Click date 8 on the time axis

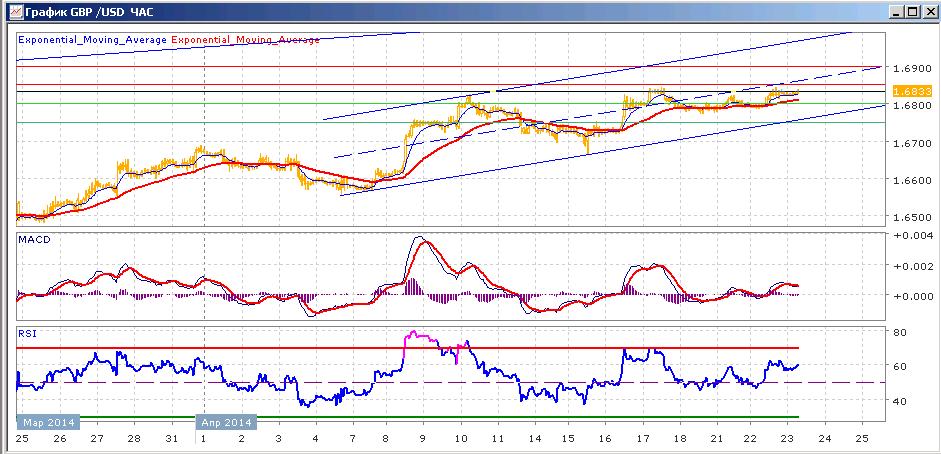385,439
